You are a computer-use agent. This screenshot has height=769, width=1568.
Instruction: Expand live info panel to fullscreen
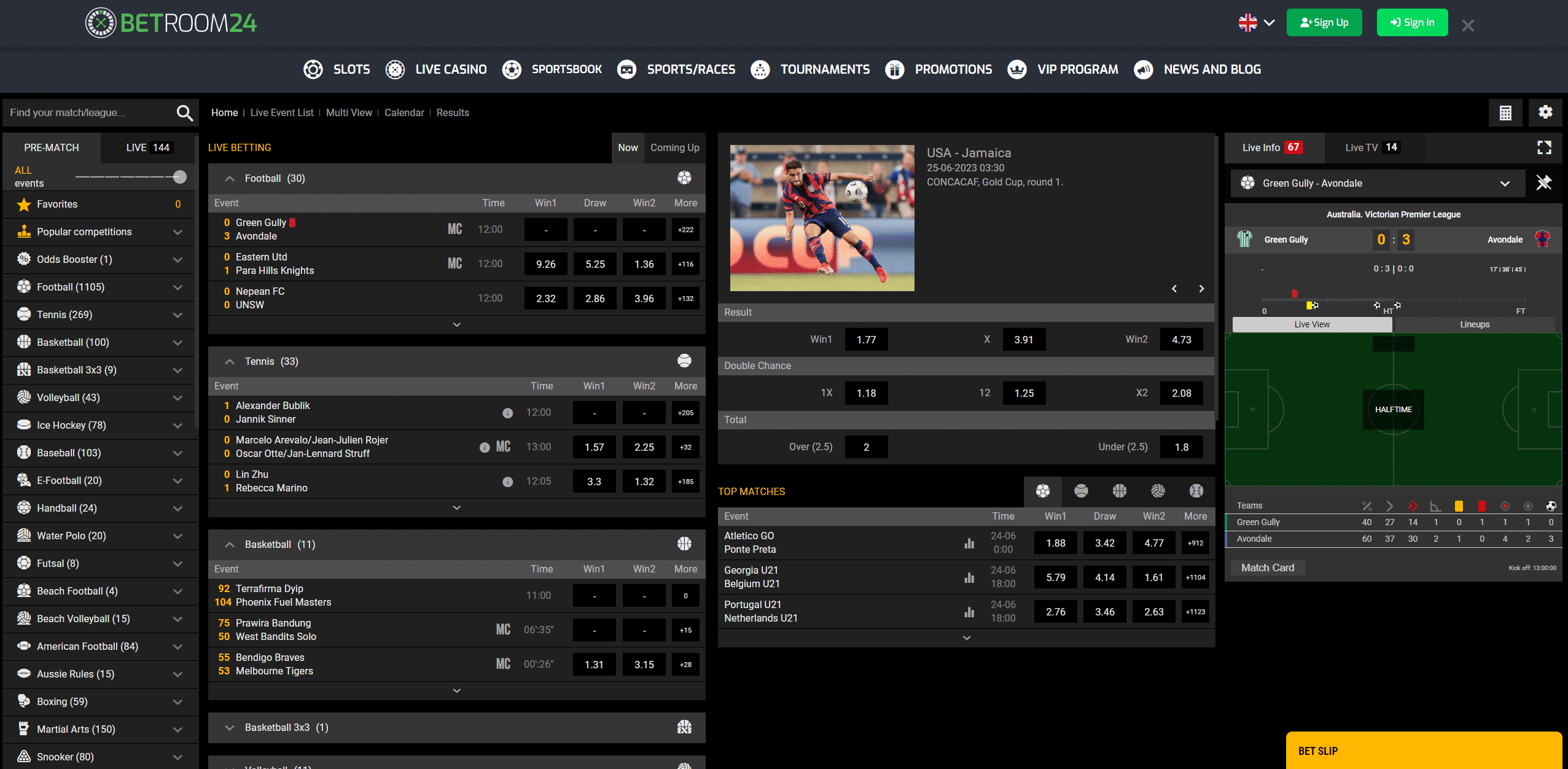[x=1544, y=147]
